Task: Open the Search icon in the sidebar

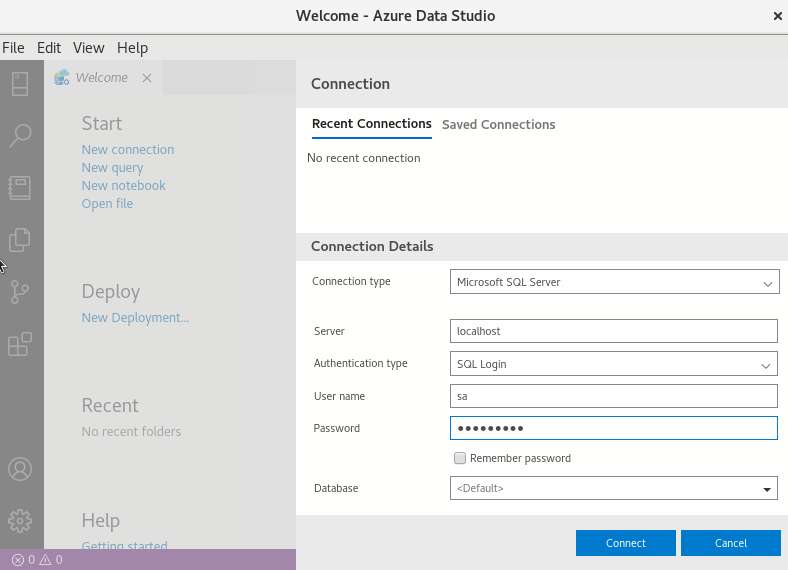Action: 20,135
